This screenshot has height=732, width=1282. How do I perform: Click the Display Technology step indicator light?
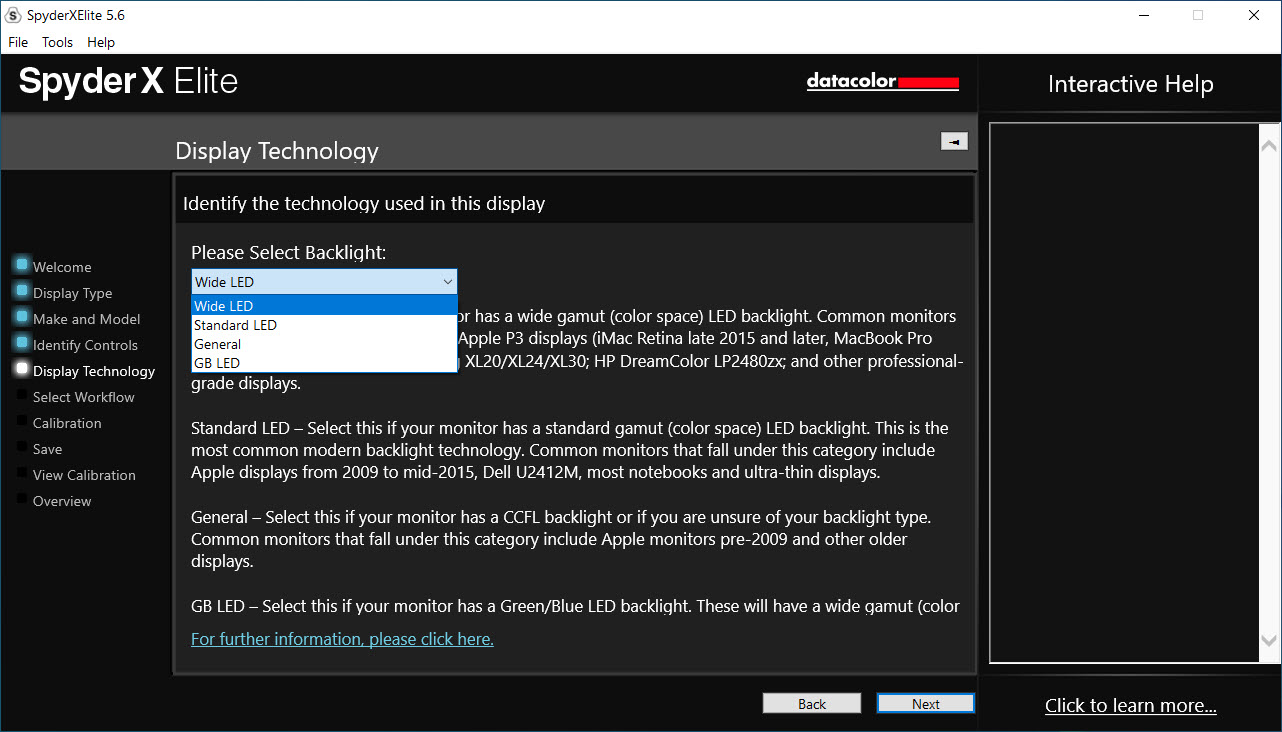pos(22,369)
